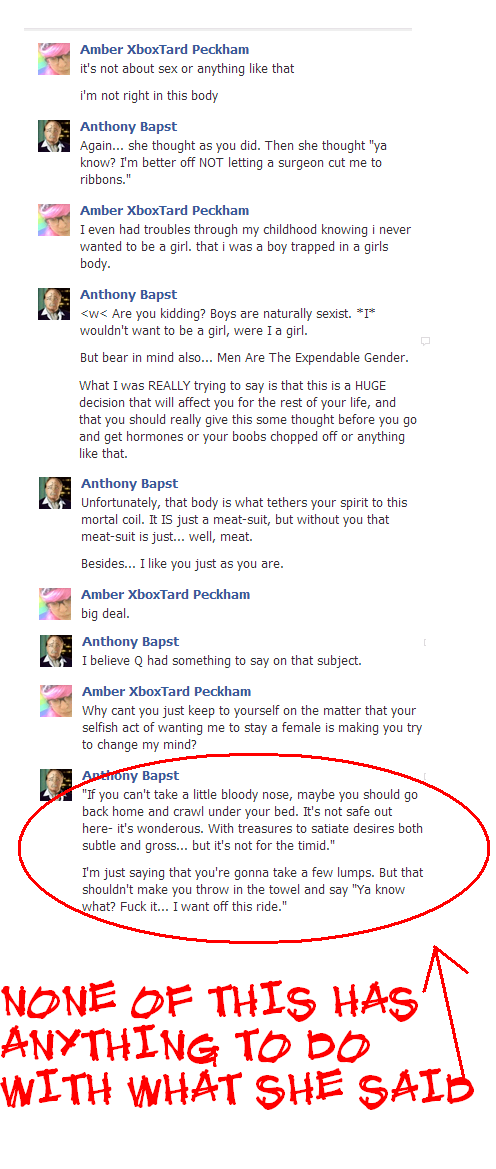Open Amber's avatar next to "it's not about sex"
This screenshot has height=1169, width=496.
click(x=54, y=59)
